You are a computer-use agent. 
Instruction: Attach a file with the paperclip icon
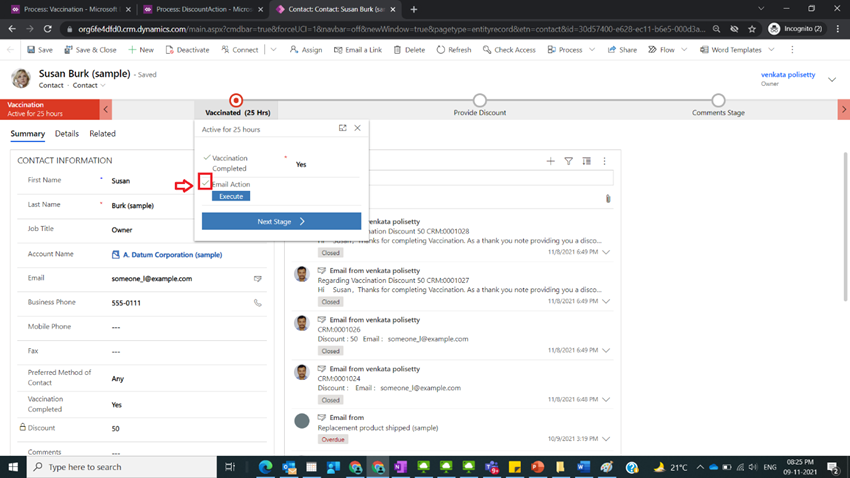pyautogui.click(x=608, y=199)
